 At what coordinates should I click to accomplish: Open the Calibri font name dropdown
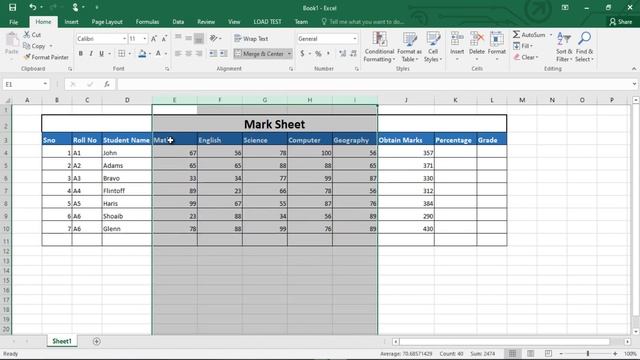point(124,39)
